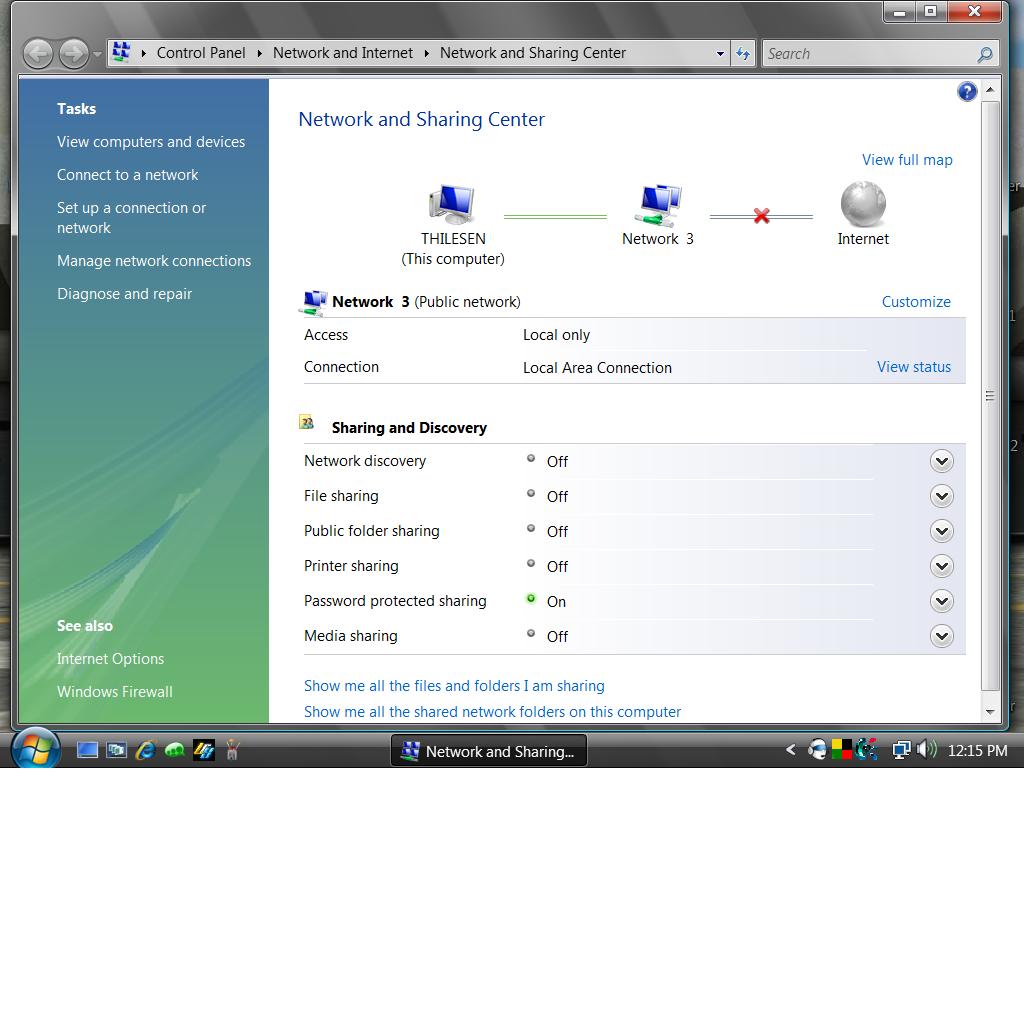Click the colored squares icon in the tray
The height and width of the screenshot is (1024, 1024).
coord(841,750)
